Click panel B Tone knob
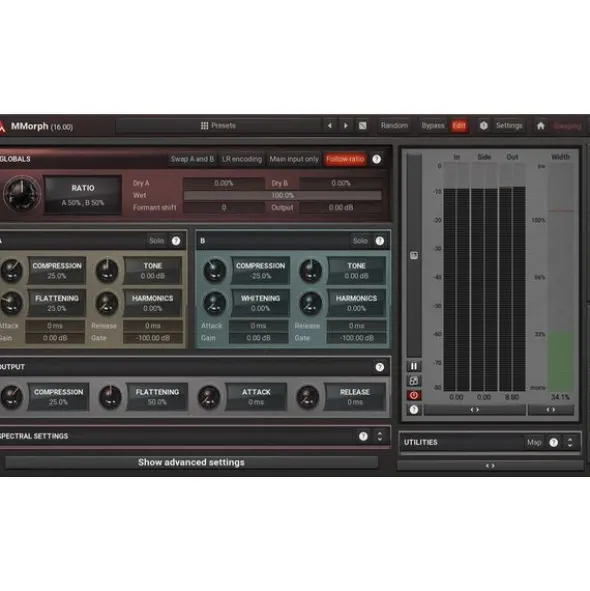The height and width of the screenshot is (591, 590). (311, 271)
